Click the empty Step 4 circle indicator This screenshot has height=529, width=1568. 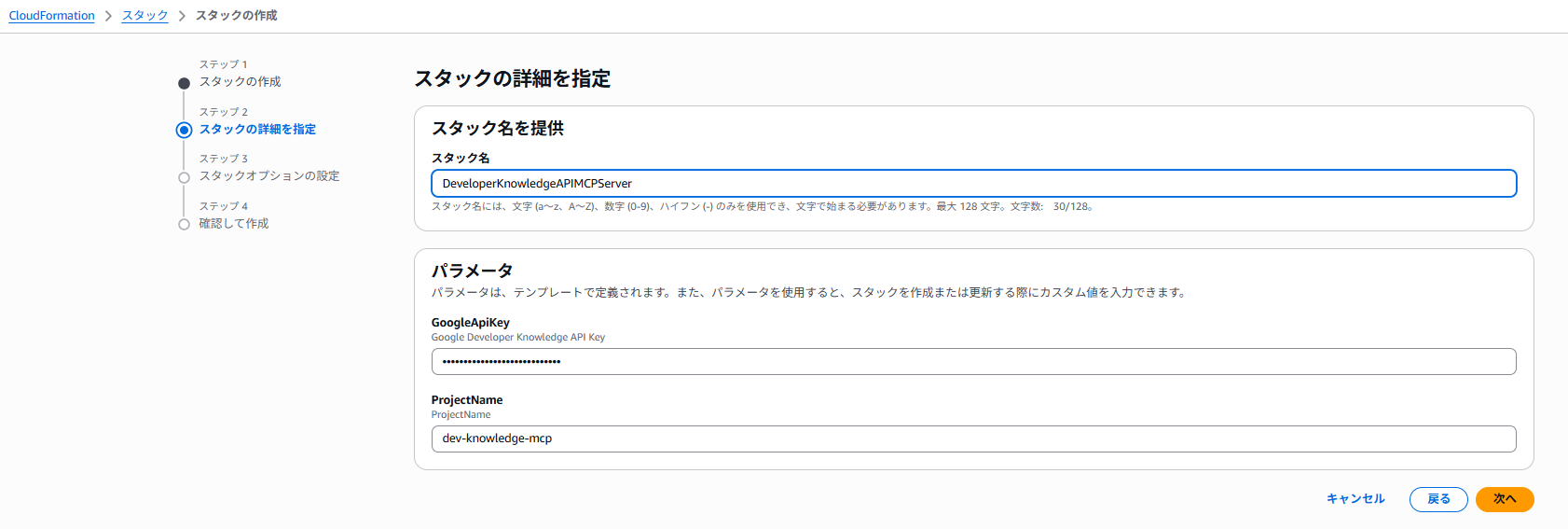pyautogui.click(x=184, y=224)
